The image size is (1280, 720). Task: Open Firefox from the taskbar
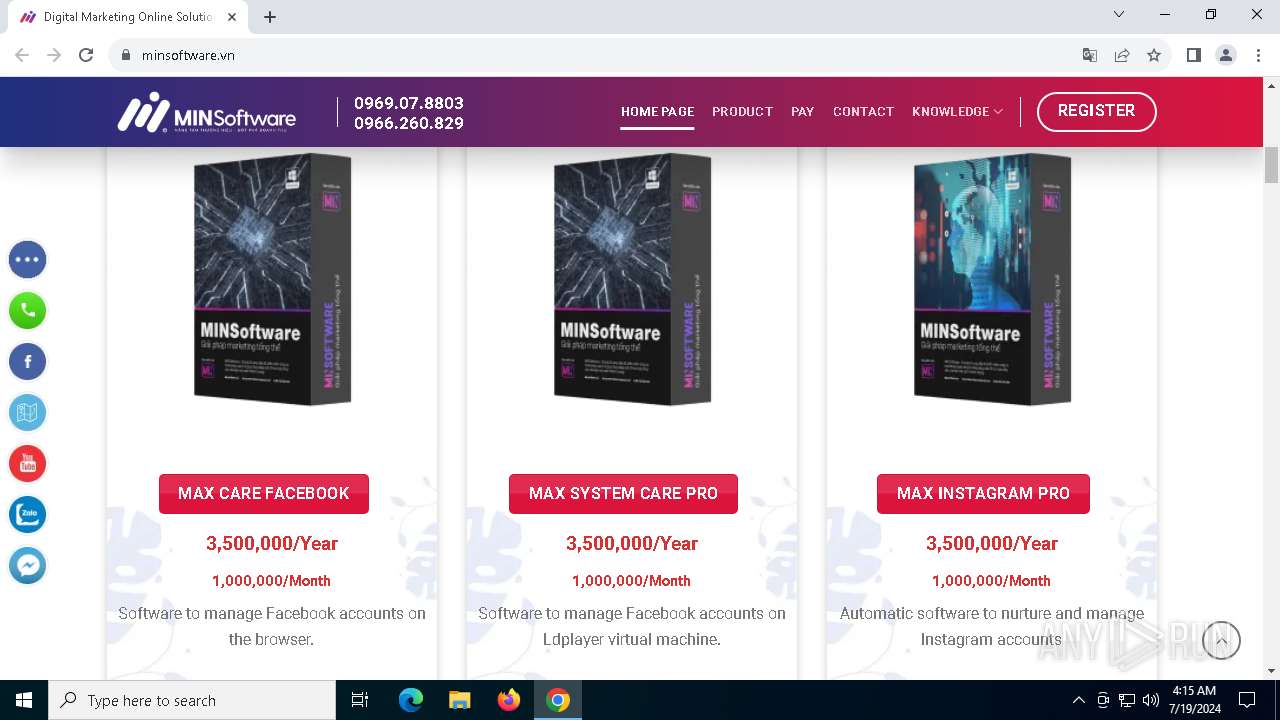click(509, 700)
